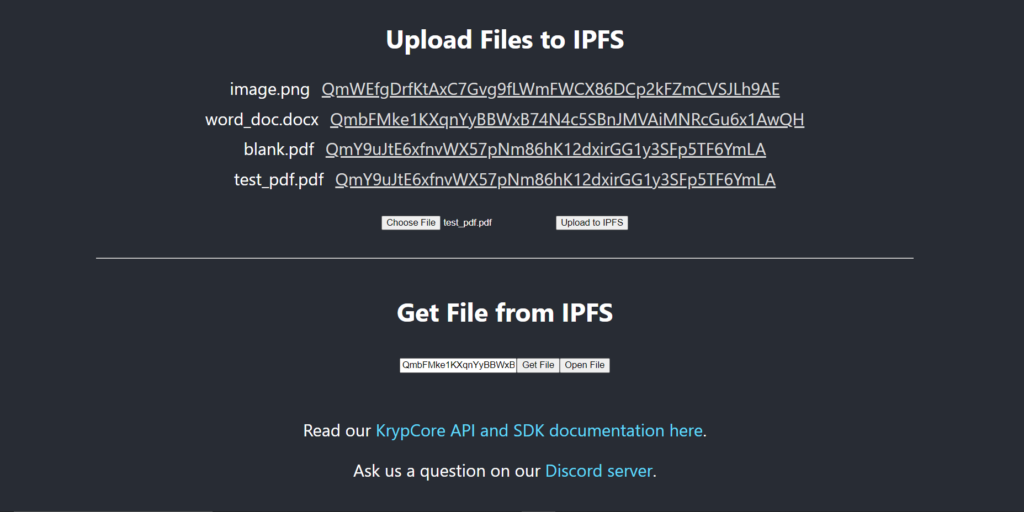Click the blank.pdf file name label
The width and height of the screenshot is (1024, 512).
[x=279, y=150]
